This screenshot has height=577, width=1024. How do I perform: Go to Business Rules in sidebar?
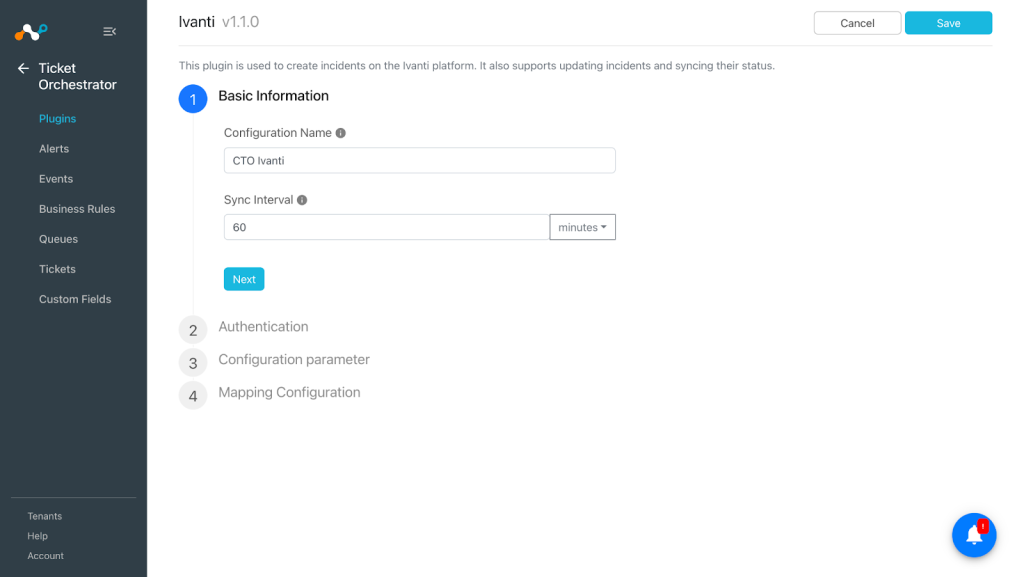pyautogui.click(x=77, y=209)
